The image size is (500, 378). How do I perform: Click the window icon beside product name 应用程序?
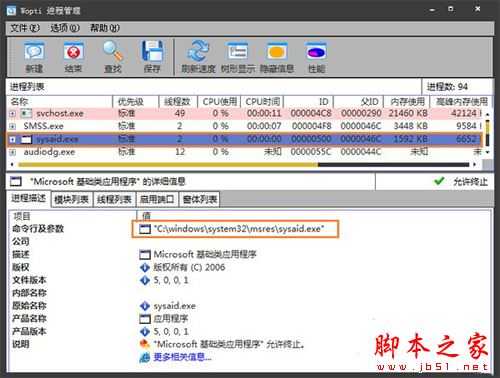point(145,319)
